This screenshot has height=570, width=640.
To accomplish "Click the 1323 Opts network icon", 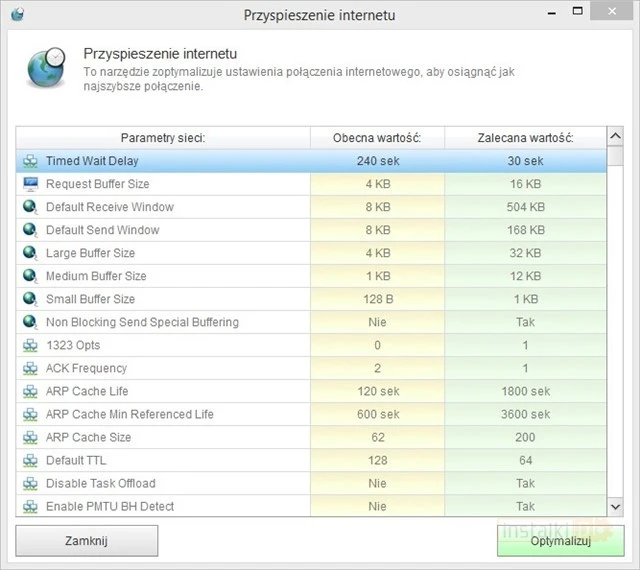I will pos(30,345).
